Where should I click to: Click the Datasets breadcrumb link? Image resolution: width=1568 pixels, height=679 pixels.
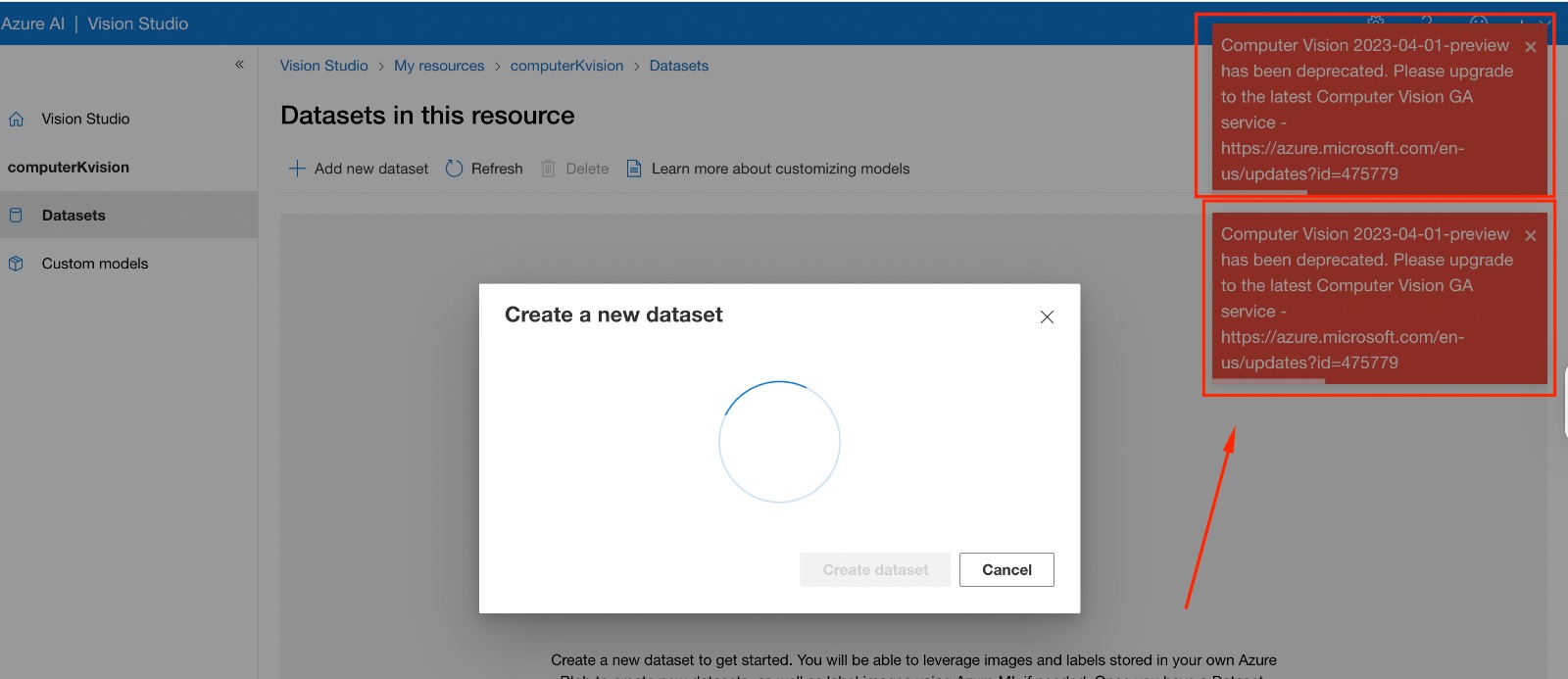[x=679, y=66]
